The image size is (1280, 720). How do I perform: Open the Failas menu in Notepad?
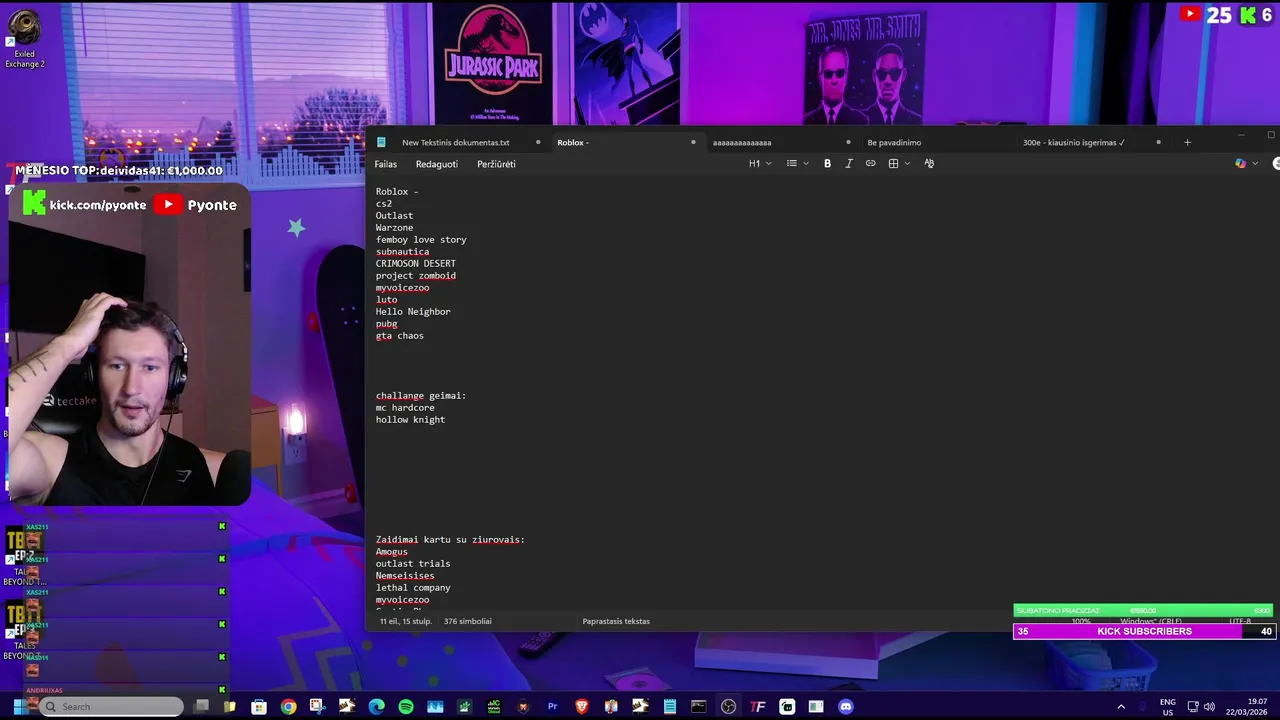(386, 164)
